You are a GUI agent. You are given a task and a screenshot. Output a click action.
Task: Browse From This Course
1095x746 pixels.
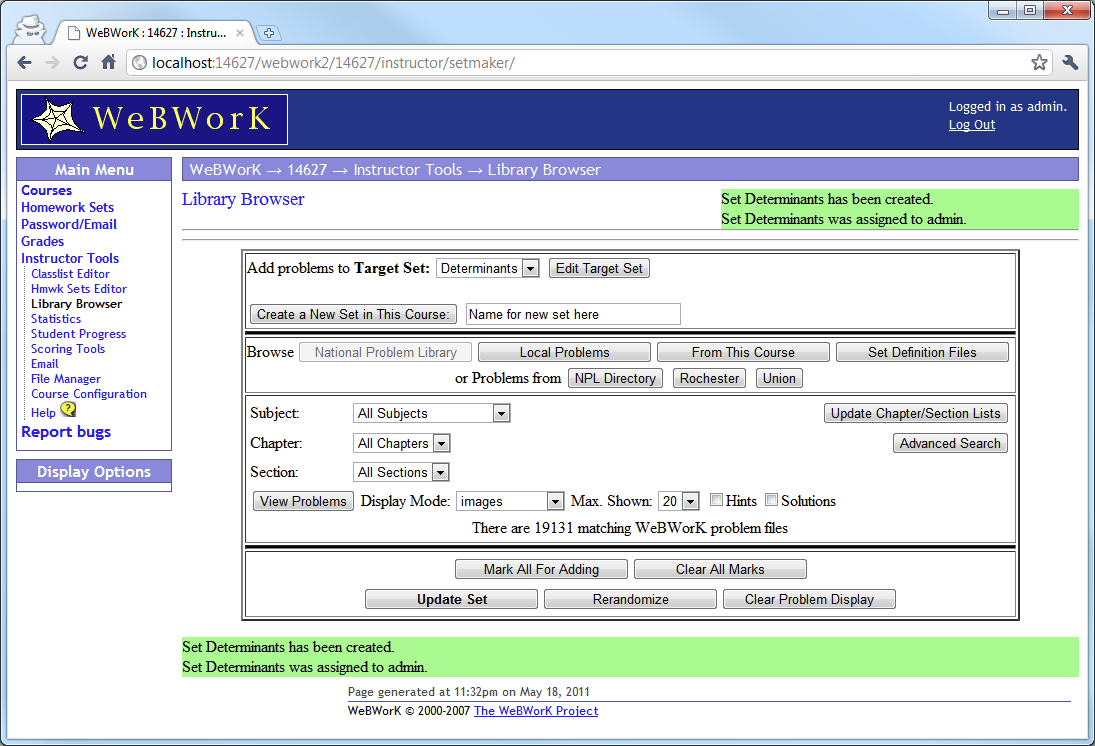pyautogui.click(x=743, y=352)
